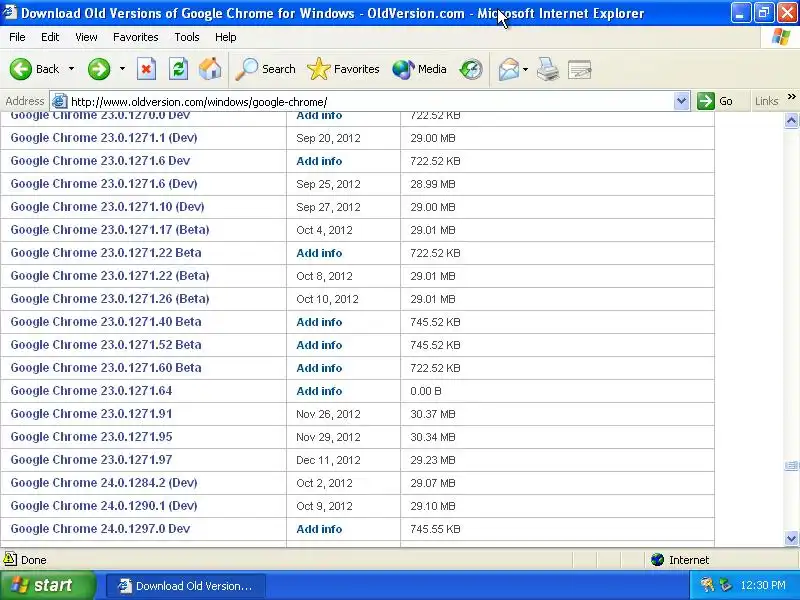The height and width of the screenshot is (600, 800).
Task: Open Google Chrome 23.0.1271.95 link
Action: coord(91,437)
